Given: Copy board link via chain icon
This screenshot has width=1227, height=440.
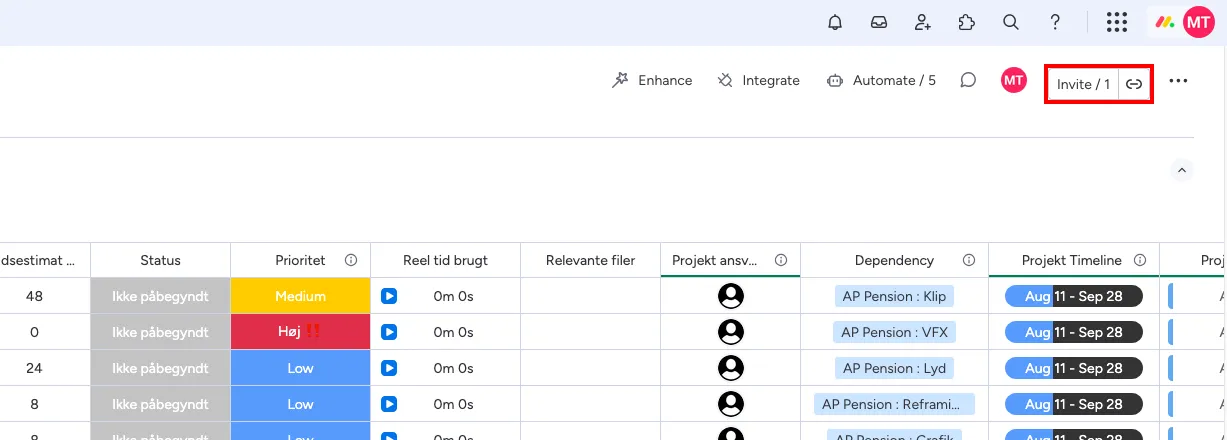Looking at the screenshot, I should (1134, 84).
